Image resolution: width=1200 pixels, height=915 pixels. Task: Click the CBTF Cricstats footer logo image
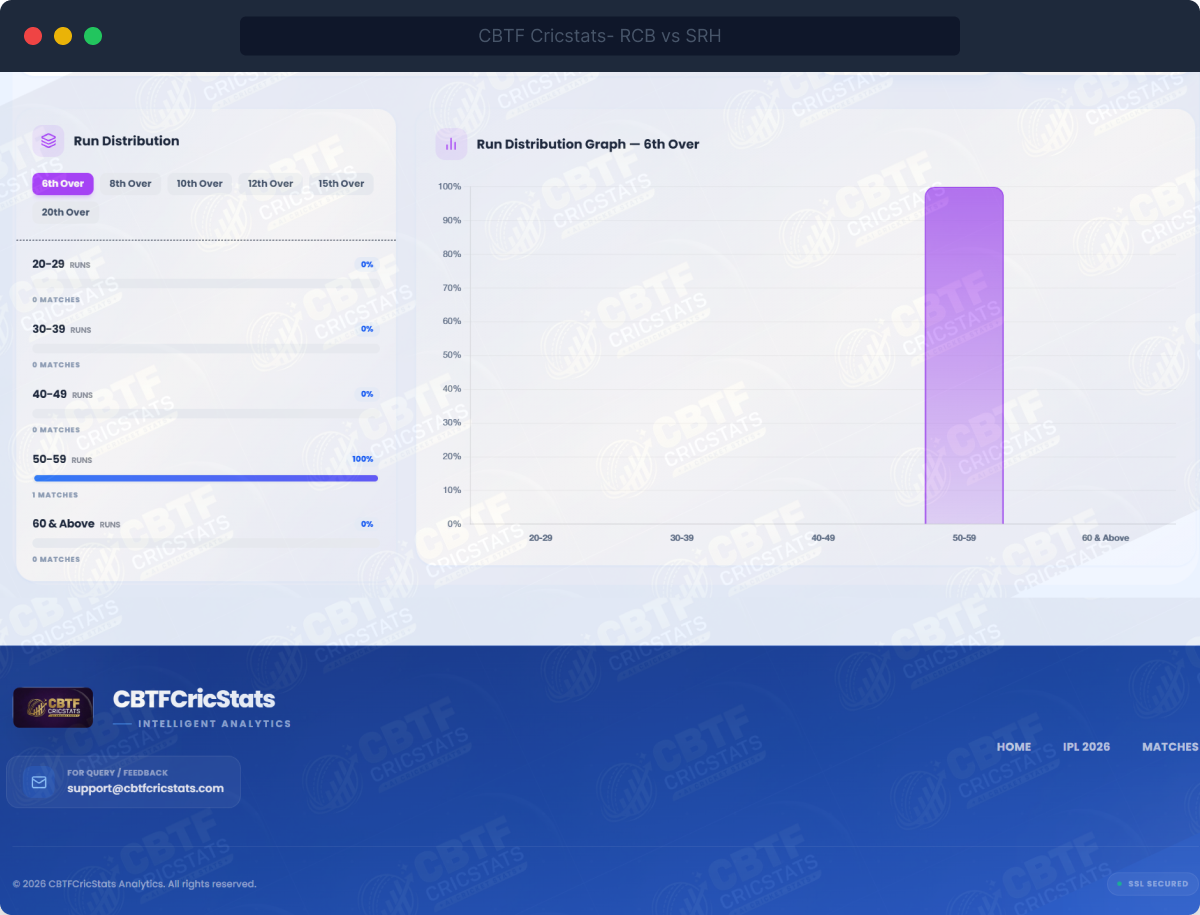(53, 707)
